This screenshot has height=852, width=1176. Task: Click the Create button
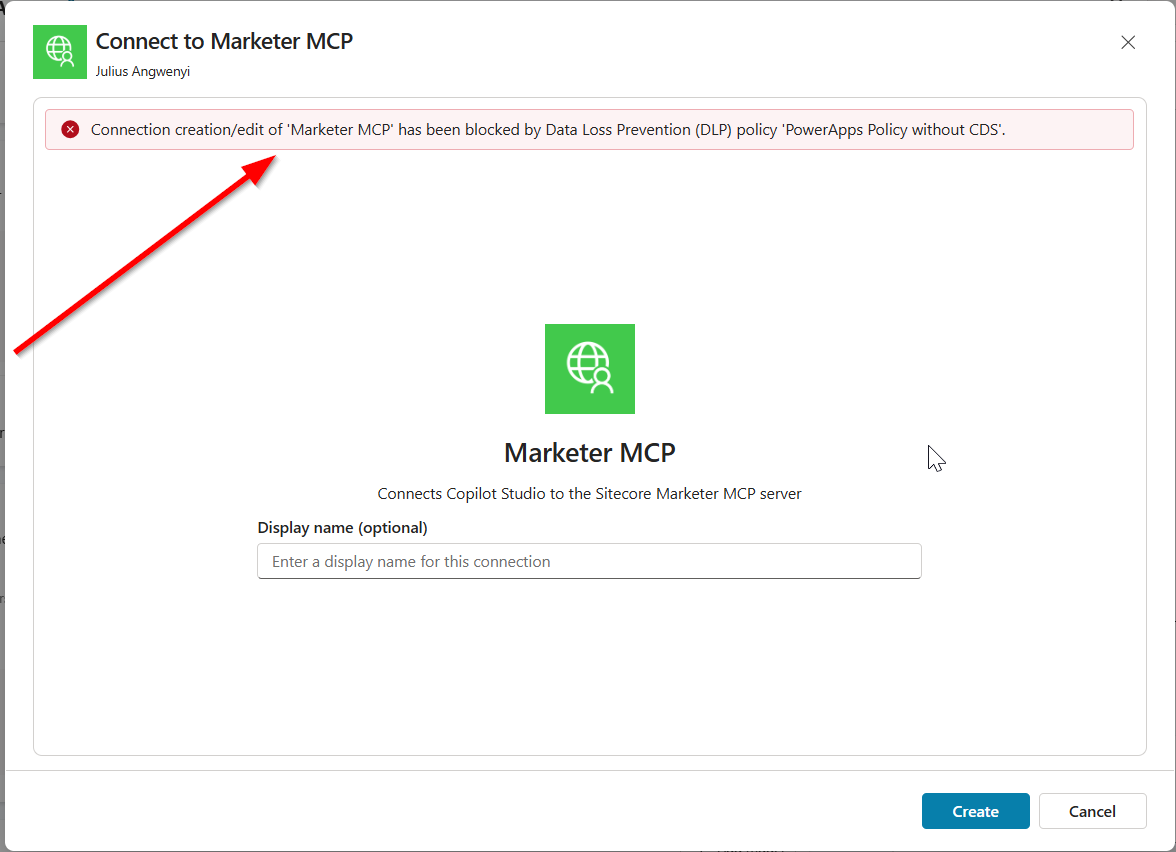click(975, 811)
